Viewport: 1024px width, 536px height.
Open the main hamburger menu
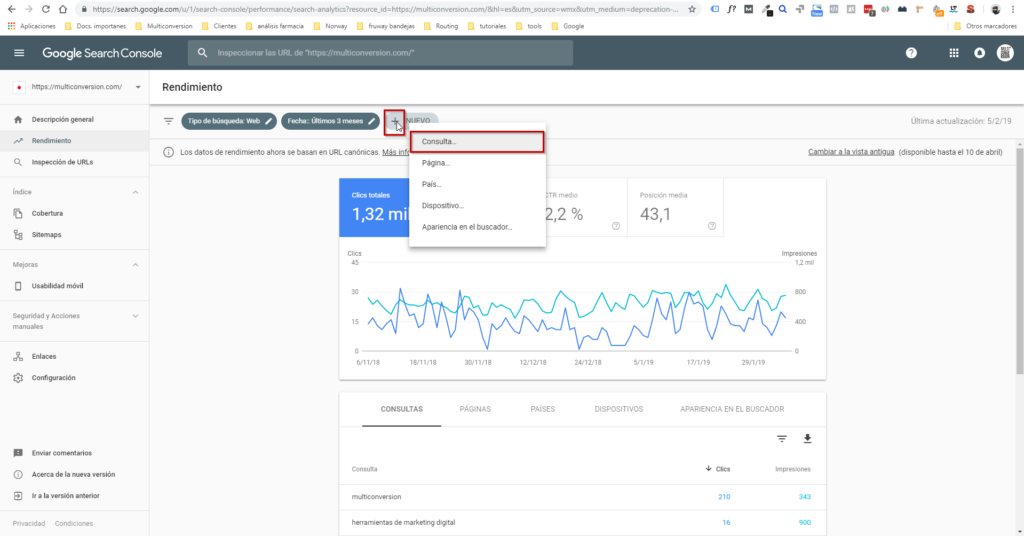(19, 53)
